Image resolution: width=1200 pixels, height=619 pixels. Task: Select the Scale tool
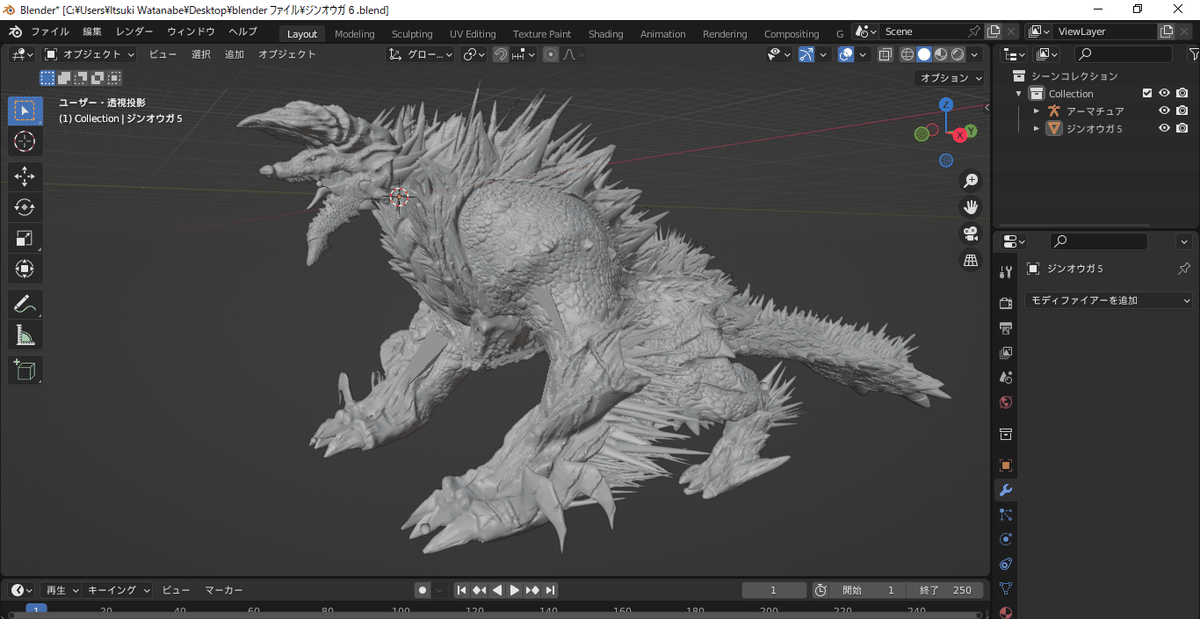pos(25,238)
